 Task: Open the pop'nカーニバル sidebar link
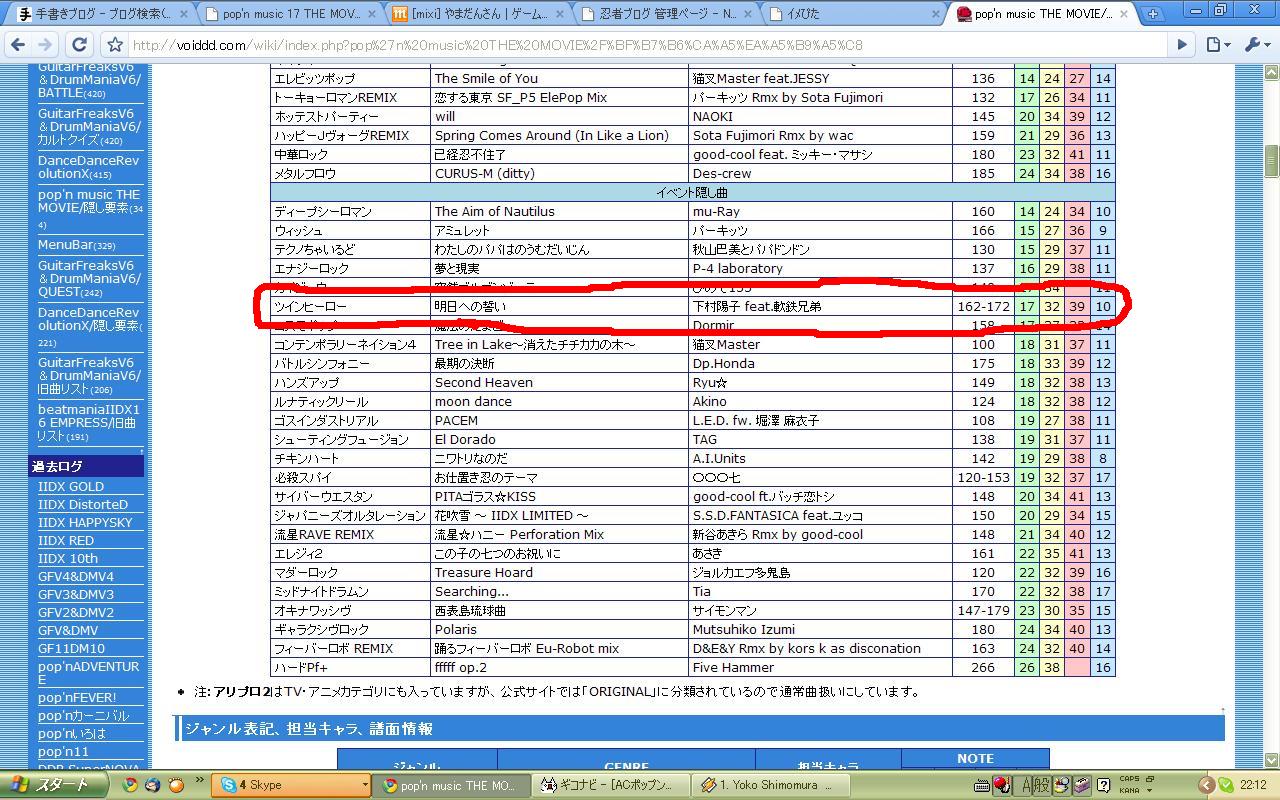(x=84, y=715)
